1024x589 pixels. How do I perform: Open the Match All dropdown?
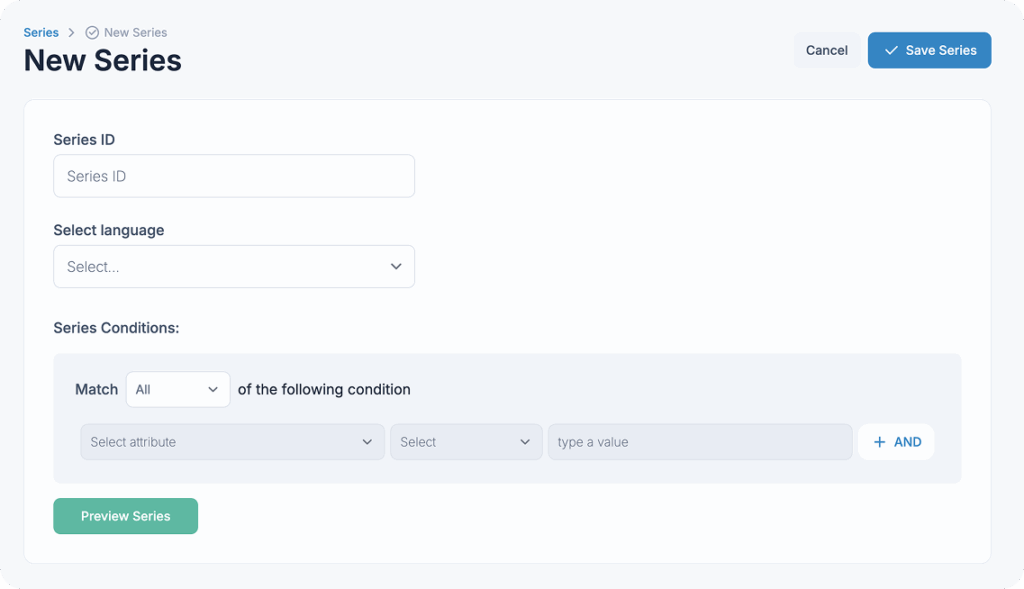coord(177,390)
